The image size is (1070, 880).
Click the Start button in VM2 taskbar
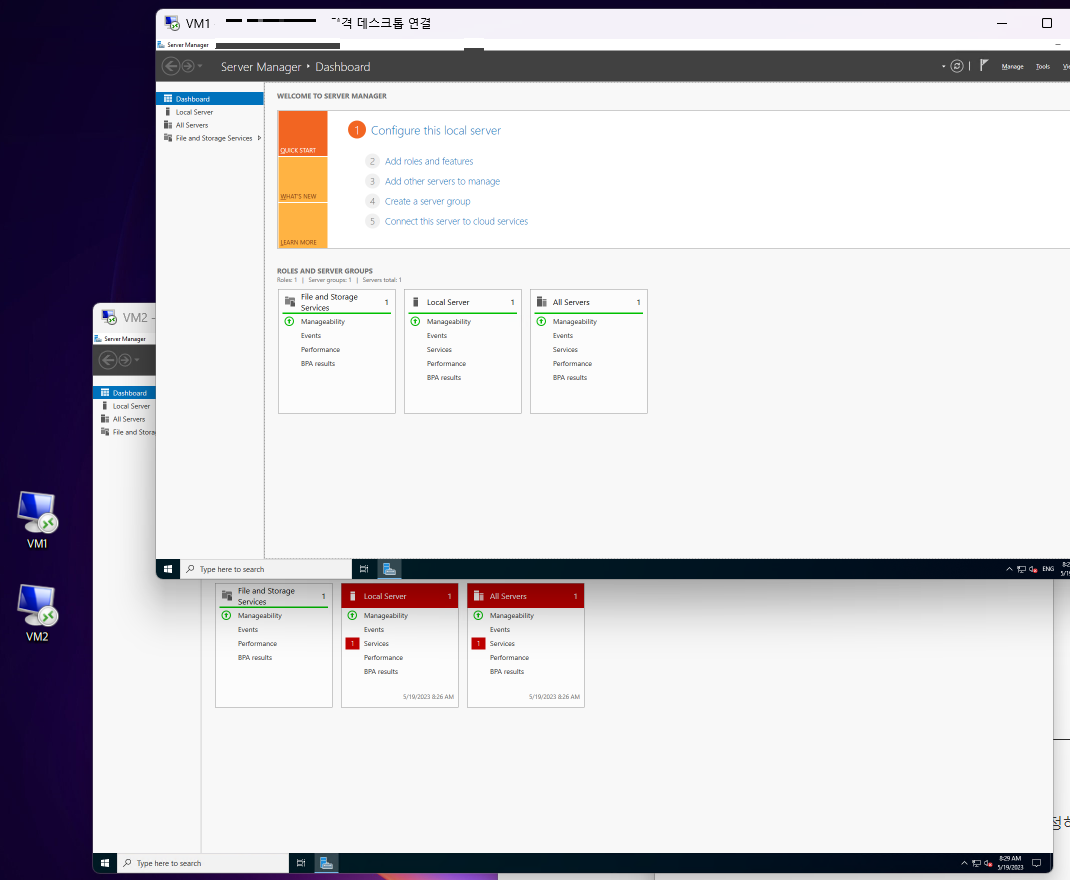[105, 863]
